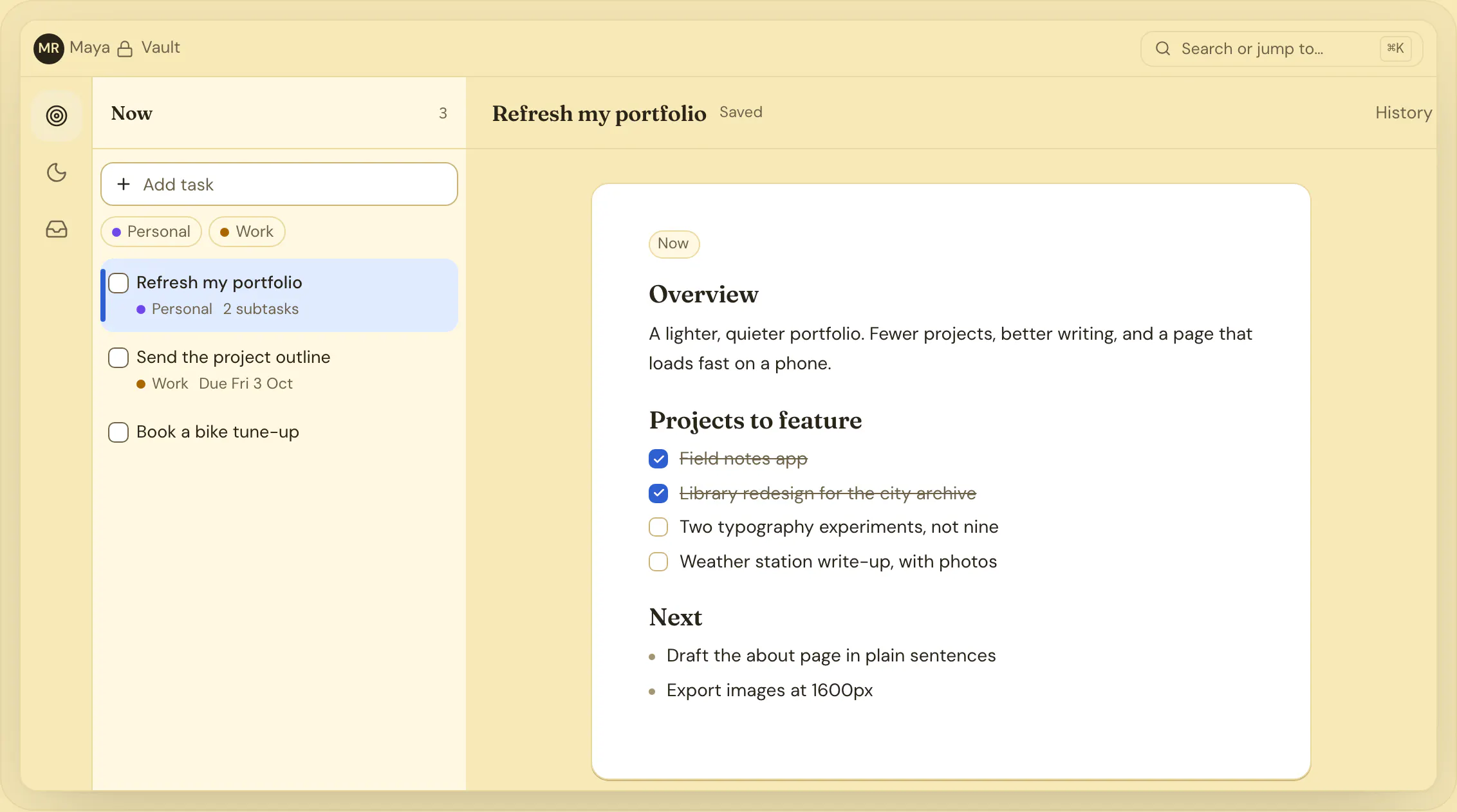Select Book a bike tune-up task
This screenshot has width=1457, height=812.
(x=279, y=432)
